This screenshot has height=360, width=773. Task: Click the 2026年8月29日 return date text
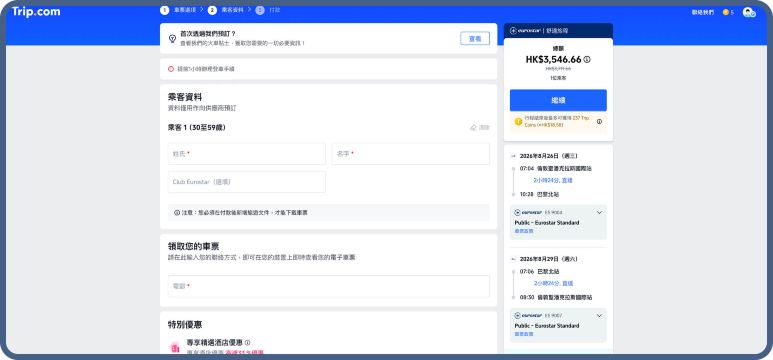click(549, 259)
